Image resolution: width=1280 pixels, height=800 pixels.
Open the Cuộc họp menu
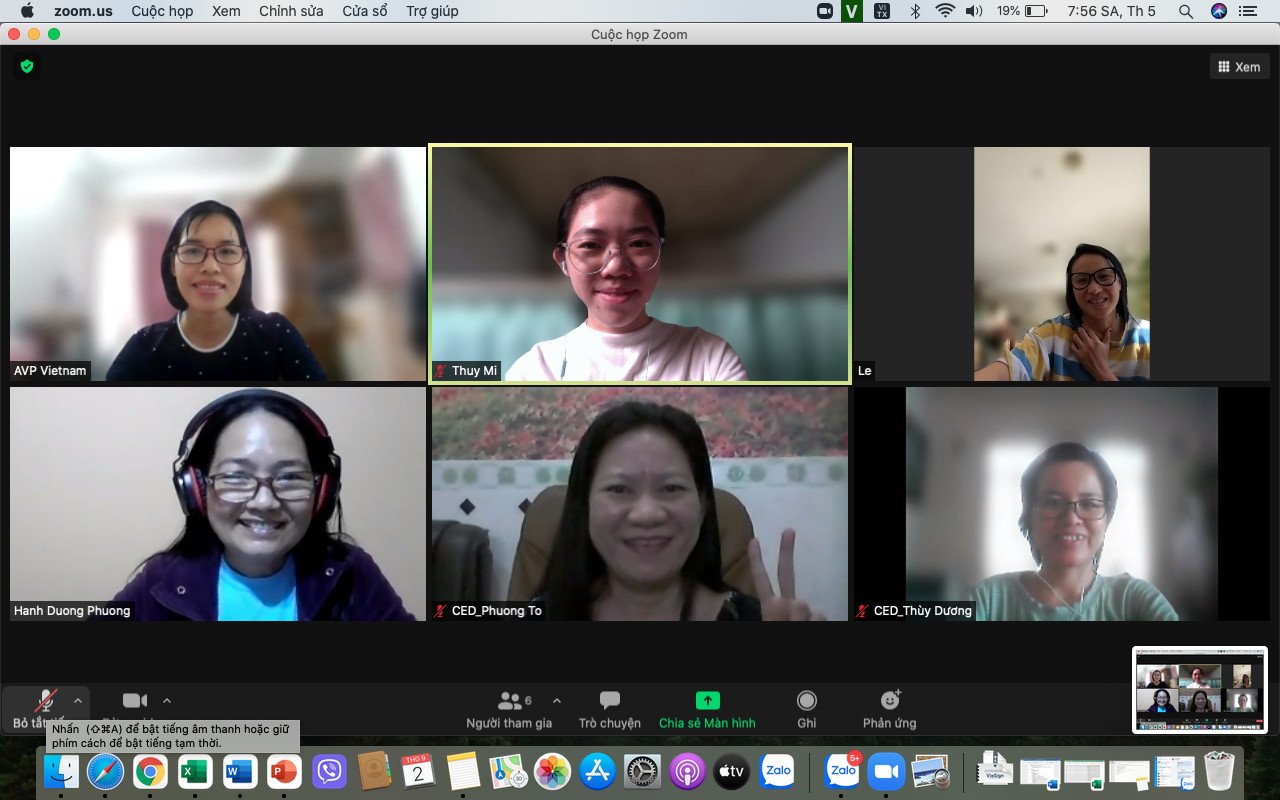coord(163,11)
